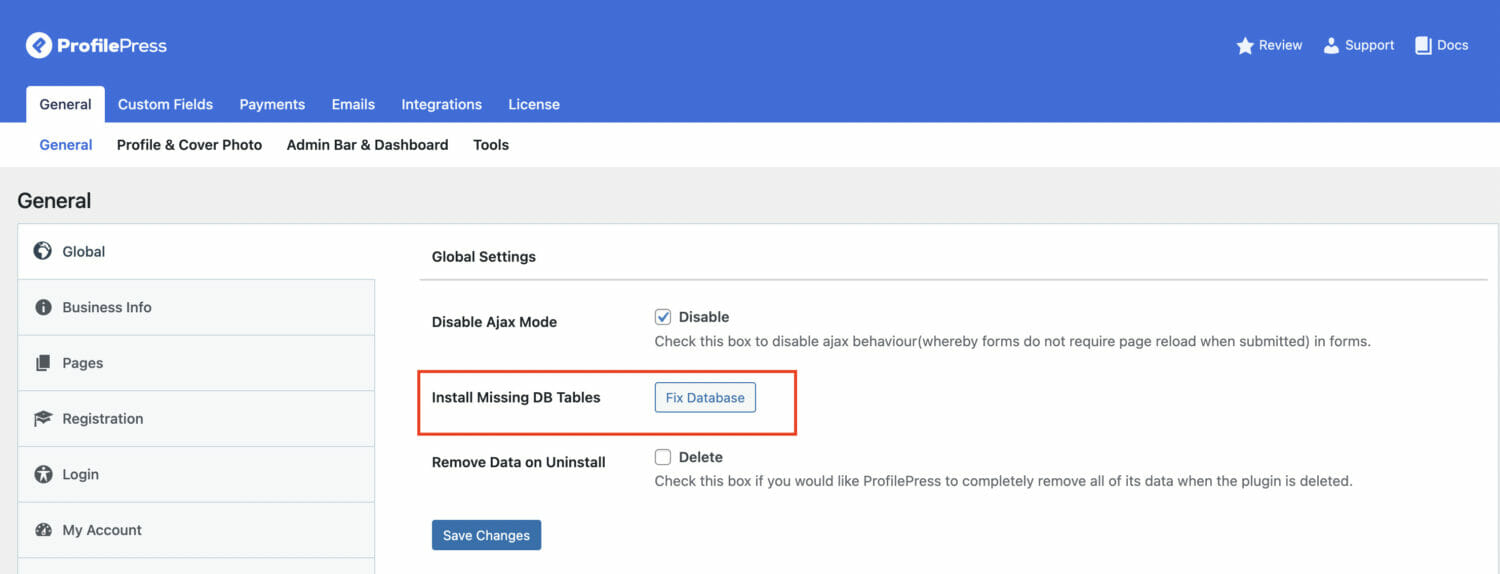The width and height of the screenshot is (1500, 574).
Task: Open Business Info via its info icon
Action: click(x=43, y=307)
